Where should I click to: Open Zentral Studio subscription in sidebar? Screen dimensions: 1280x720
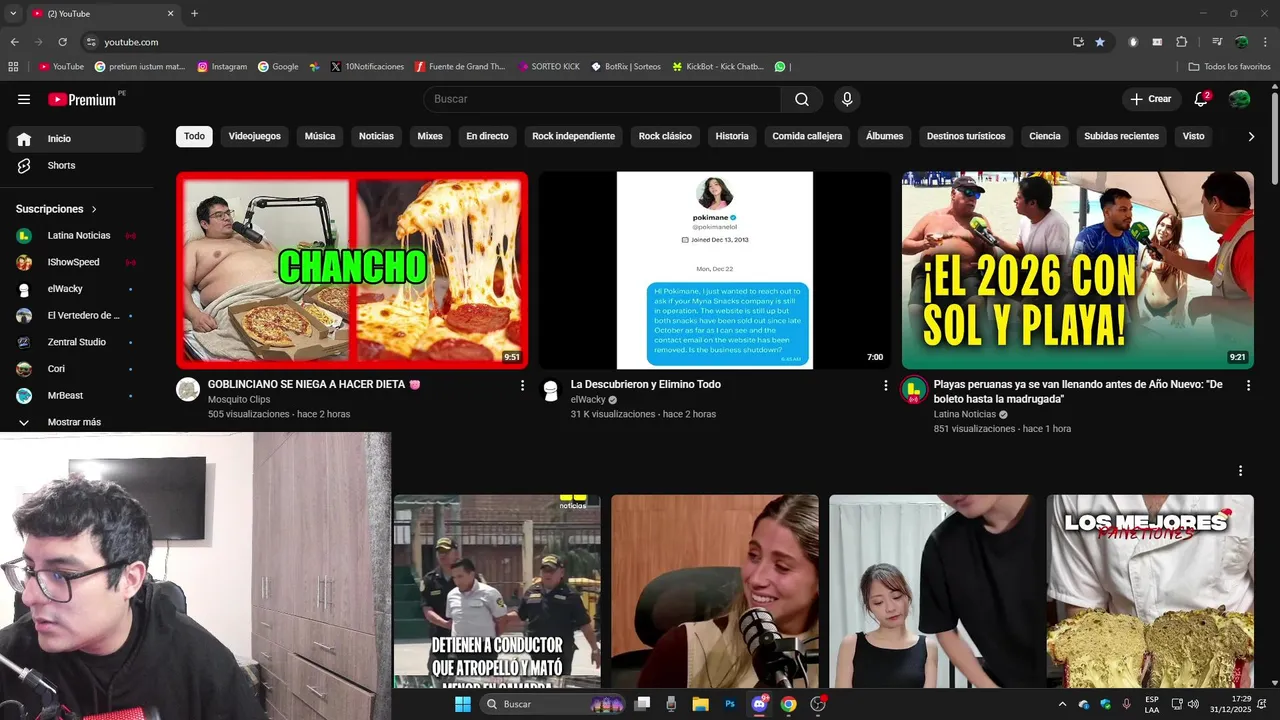point(76,342)
